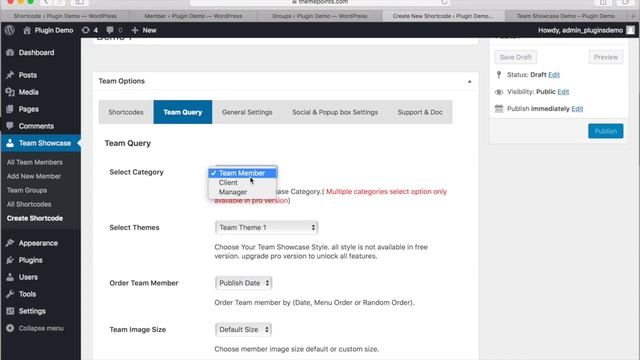
Task: Open the Team Image Size dropdown
Action: (x=243, y=329)
